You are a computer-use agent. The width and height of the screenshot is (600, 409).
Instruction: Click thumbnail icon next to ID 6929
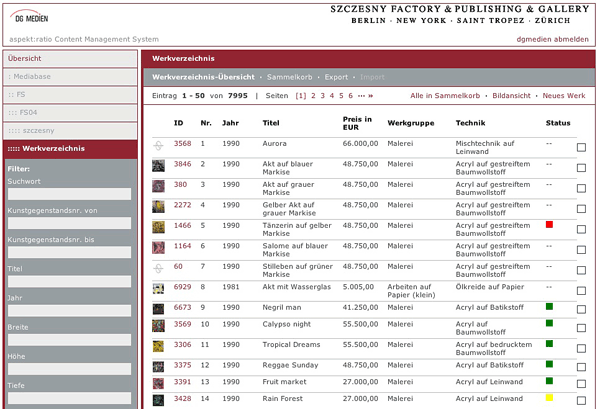(x=158, y=288)
